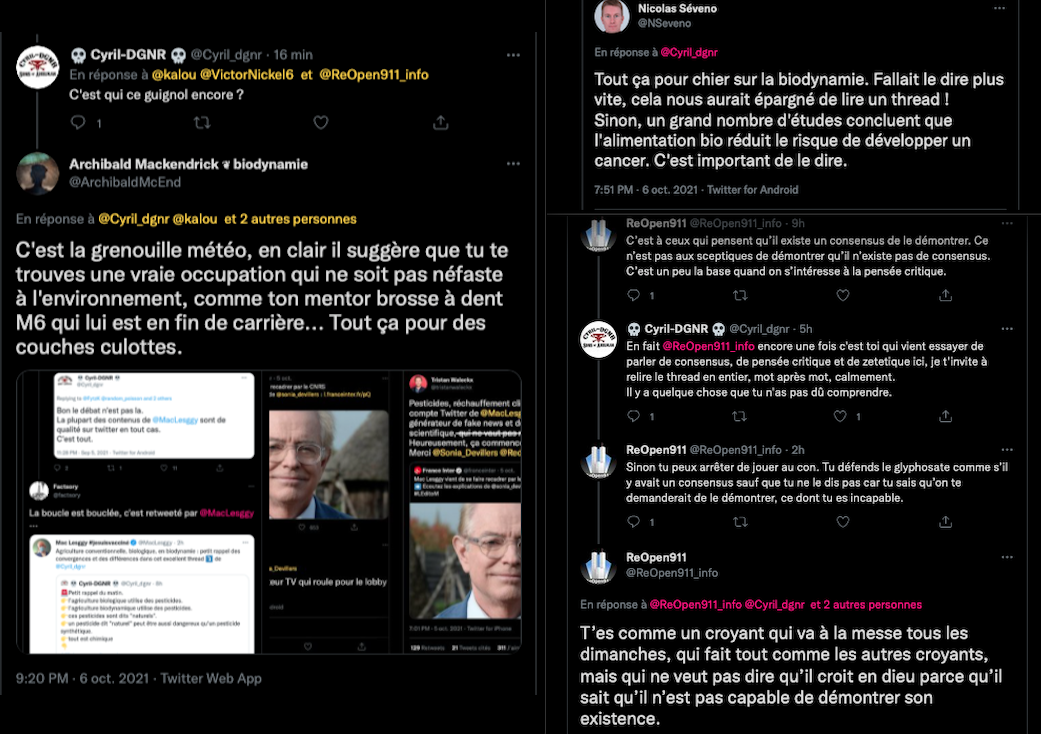
Task: Reply to Cyril-DGNR's "guignol" tweet
Action: [78, 123]
